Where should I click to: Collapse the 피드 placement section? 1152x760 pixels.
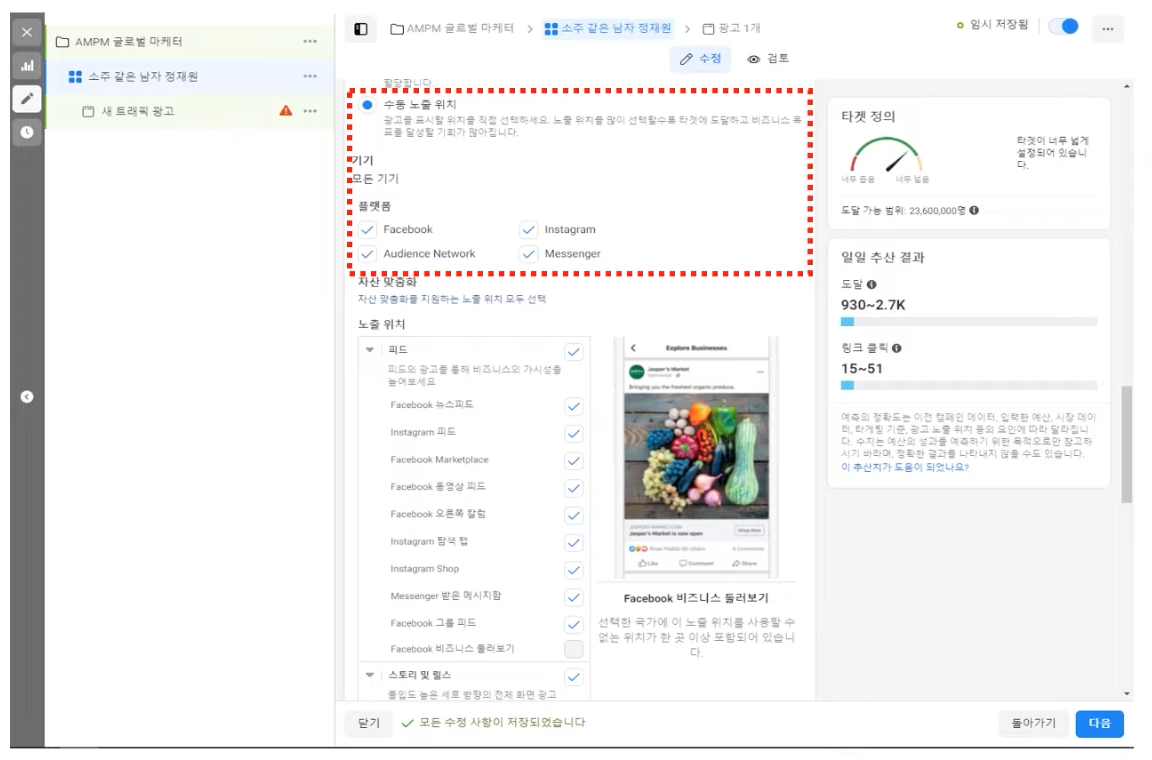click(370, 350)
